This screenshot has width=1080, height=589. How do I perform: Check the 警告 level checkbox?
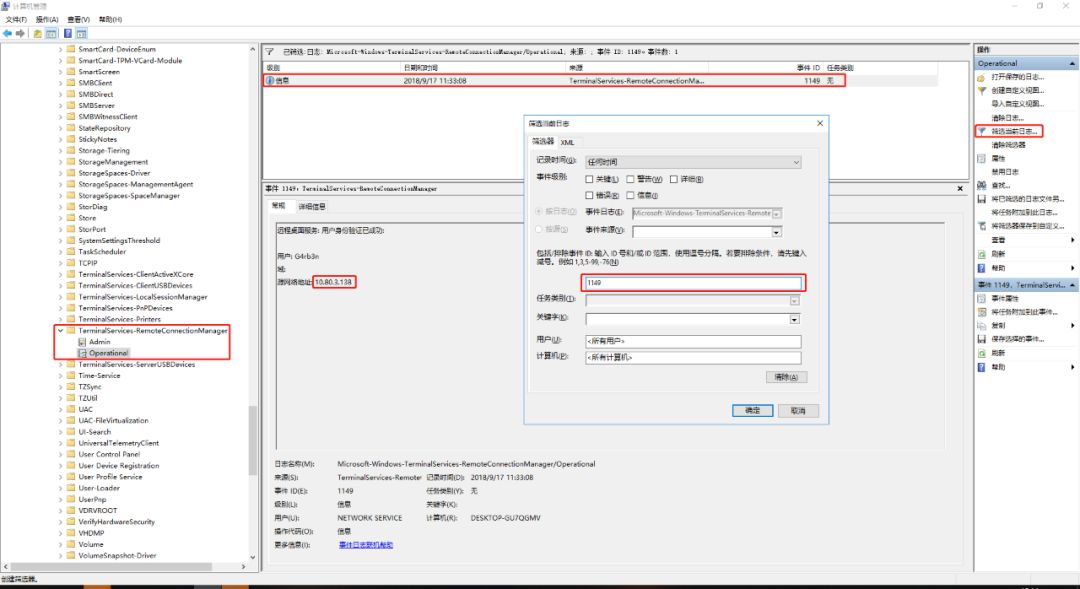click(630, 179)
